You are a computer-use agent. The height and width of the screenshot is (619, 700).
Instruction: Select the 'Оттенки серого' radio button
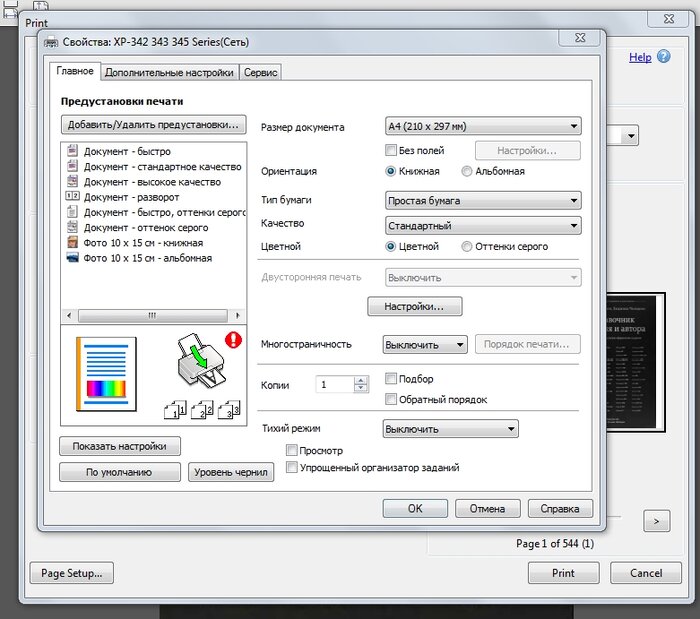point(467,246)
